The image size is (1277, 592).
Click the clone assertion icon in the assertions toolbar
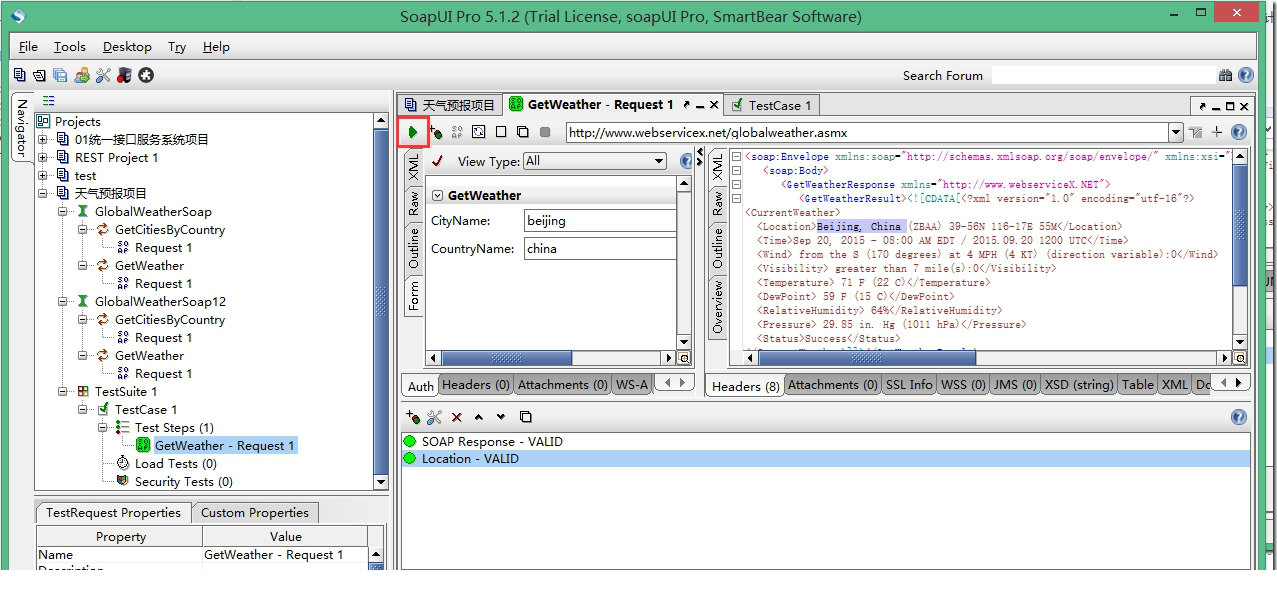(526, 417)
